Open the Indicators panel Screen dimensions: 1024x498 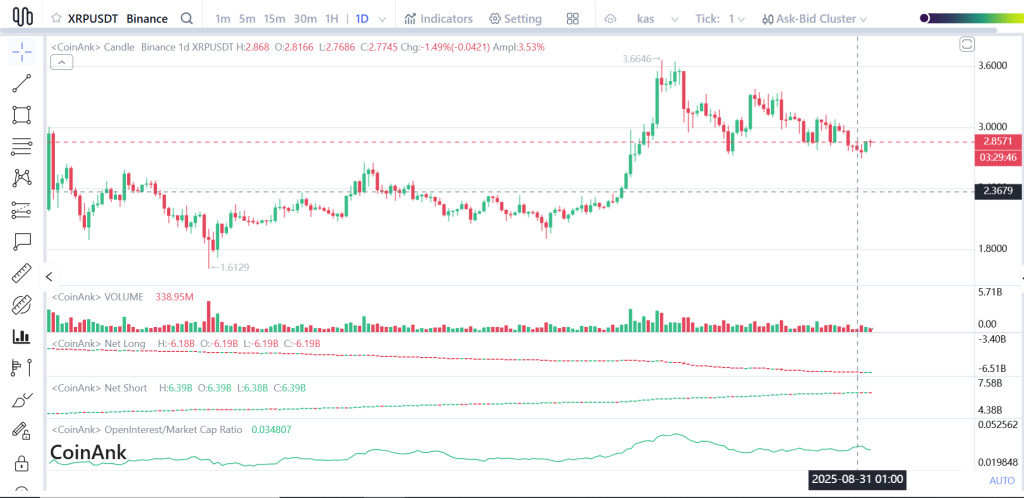pyautogui.click(x=438, y=18)
